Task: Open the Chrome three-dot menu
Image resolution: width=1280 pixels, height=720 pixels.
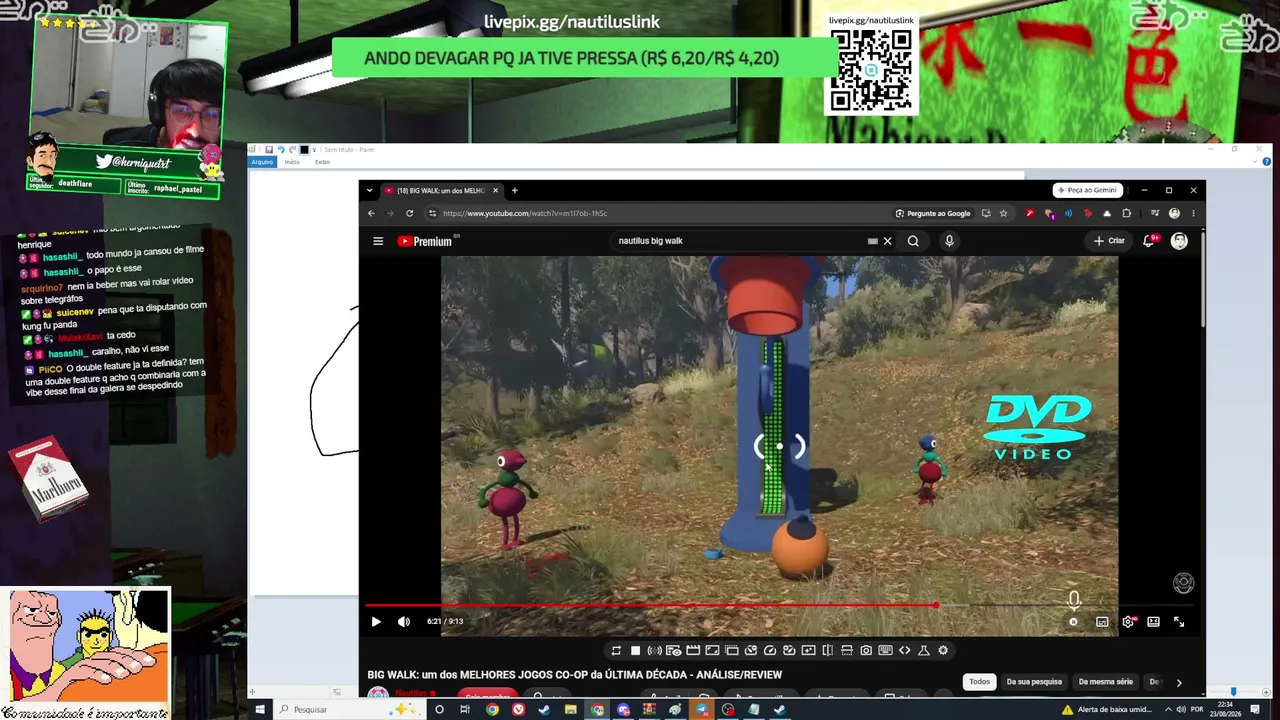Action: click(1193, 213)
